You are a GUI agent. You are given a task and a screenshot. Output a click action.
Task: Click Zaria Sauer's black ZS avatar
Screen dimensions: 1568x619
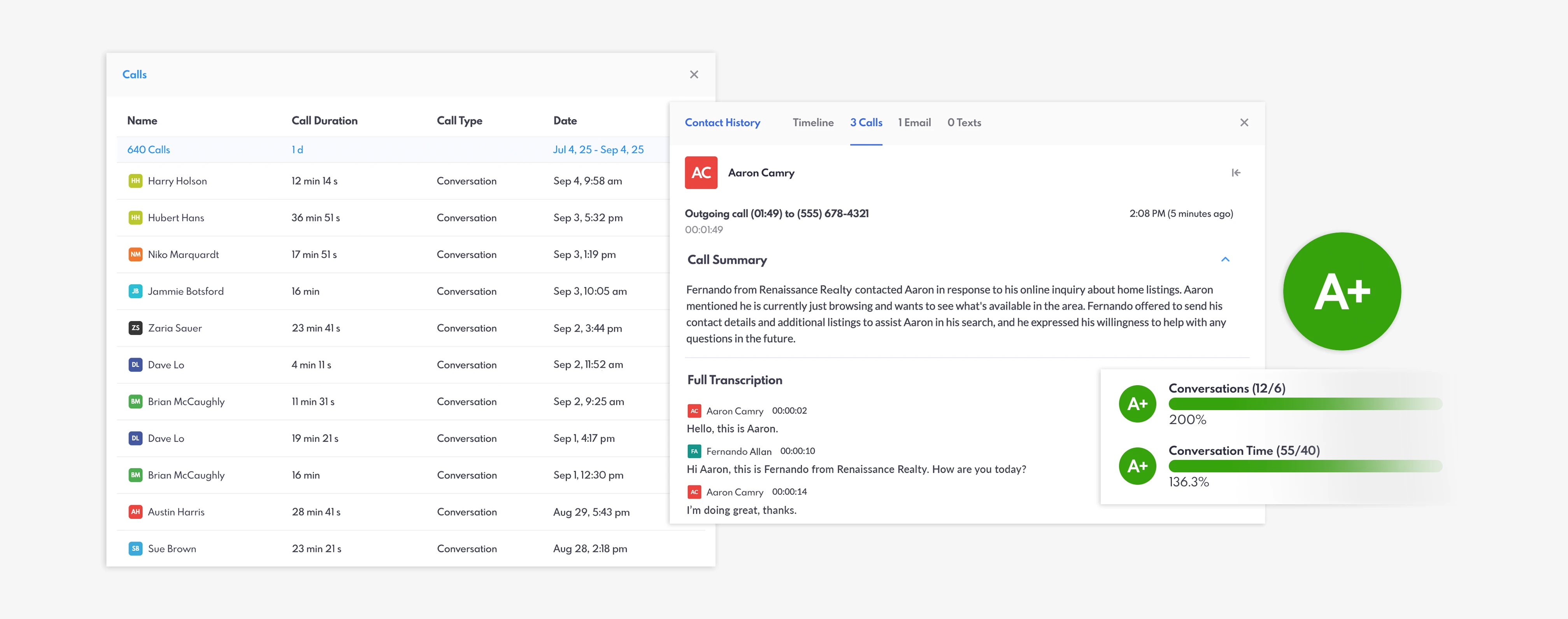coord(135,328)
